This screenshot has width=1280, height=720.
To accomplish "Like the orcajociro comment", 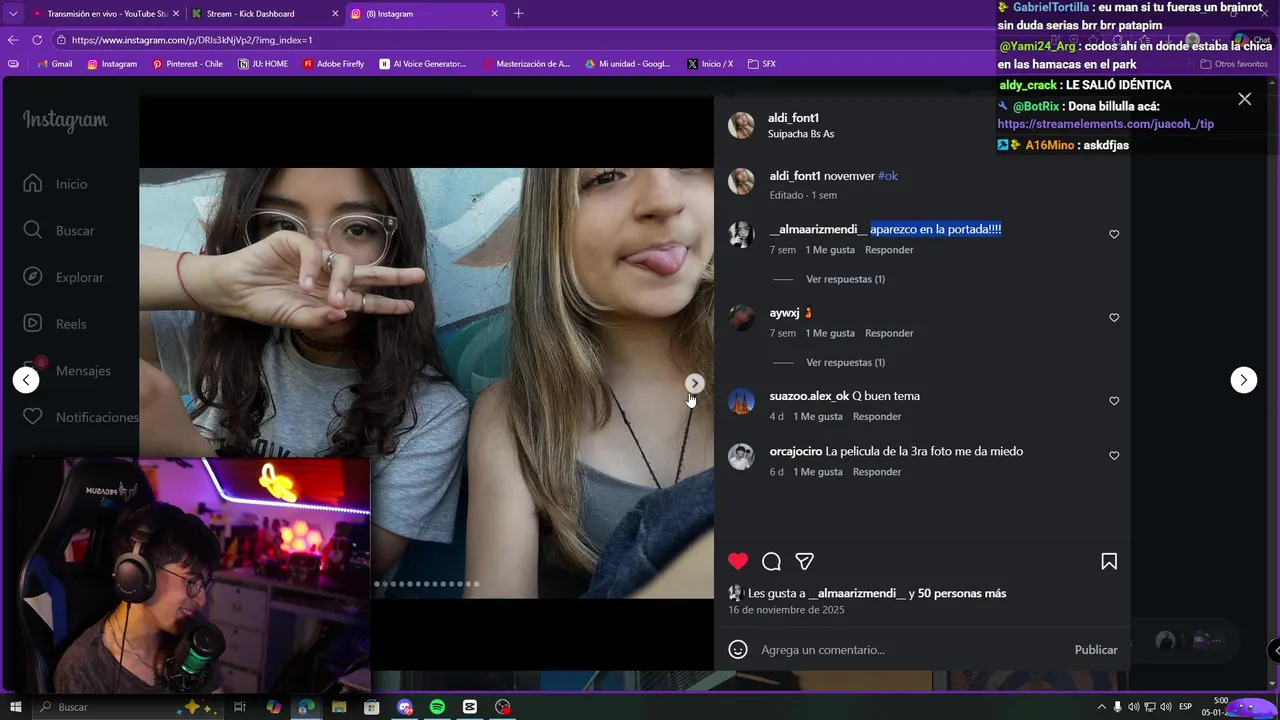I will point(1114,456).
